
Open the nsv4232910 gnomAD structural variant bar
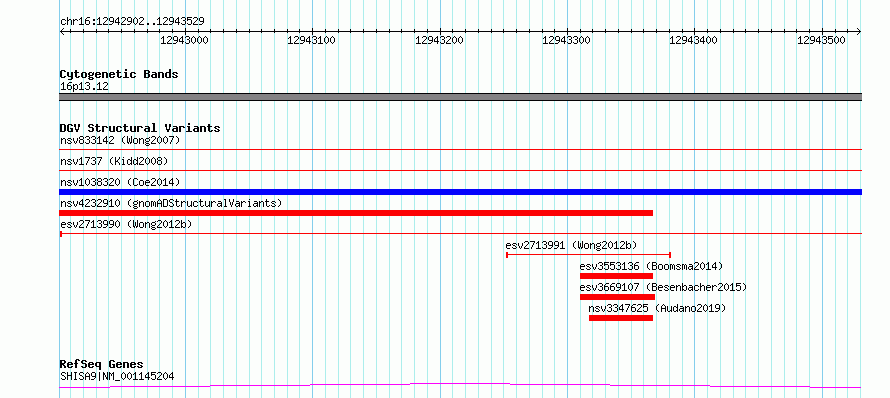pyautogui.click(x=356, y=213)
